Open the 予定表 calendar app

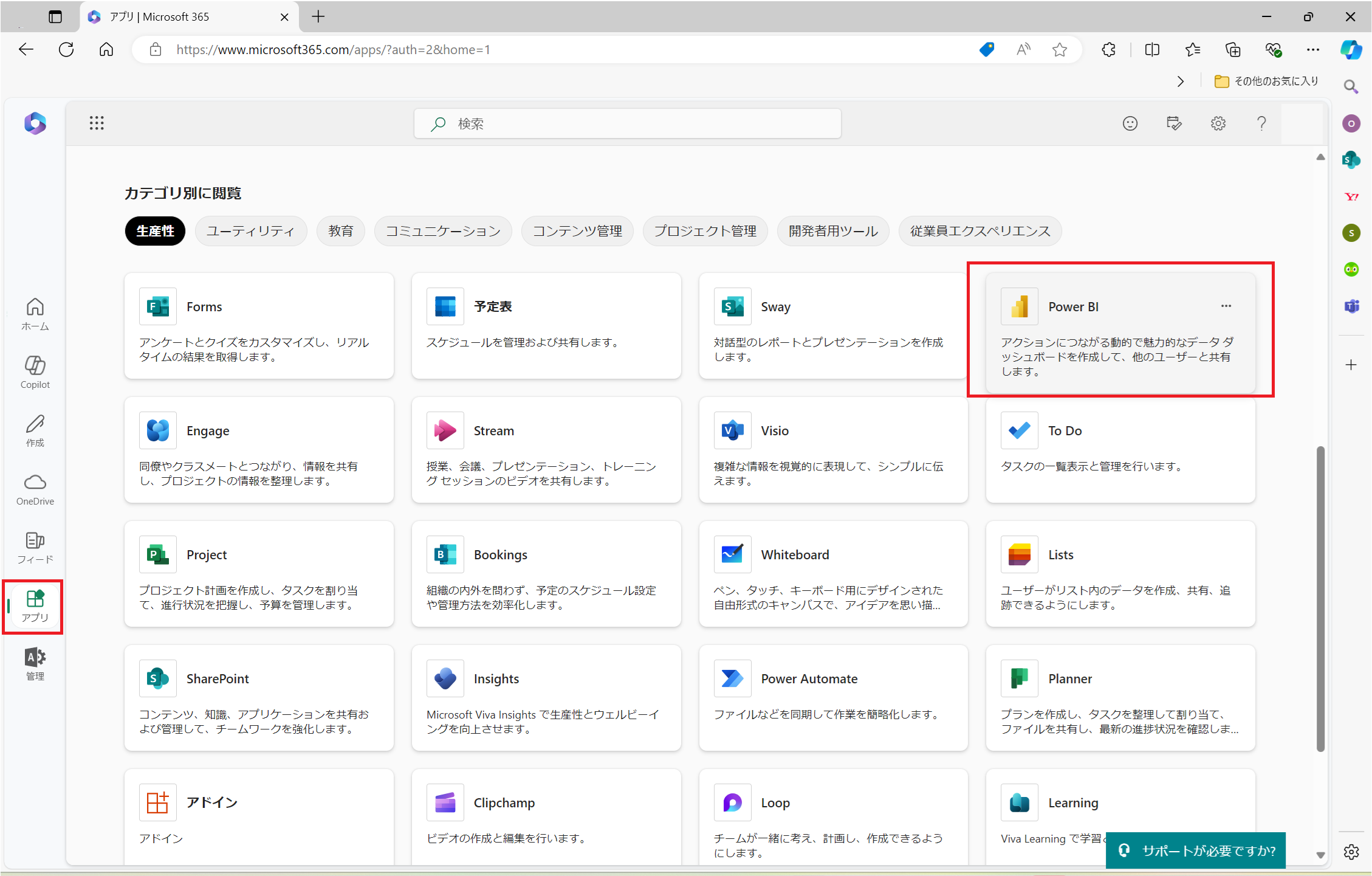click(546, 326)
